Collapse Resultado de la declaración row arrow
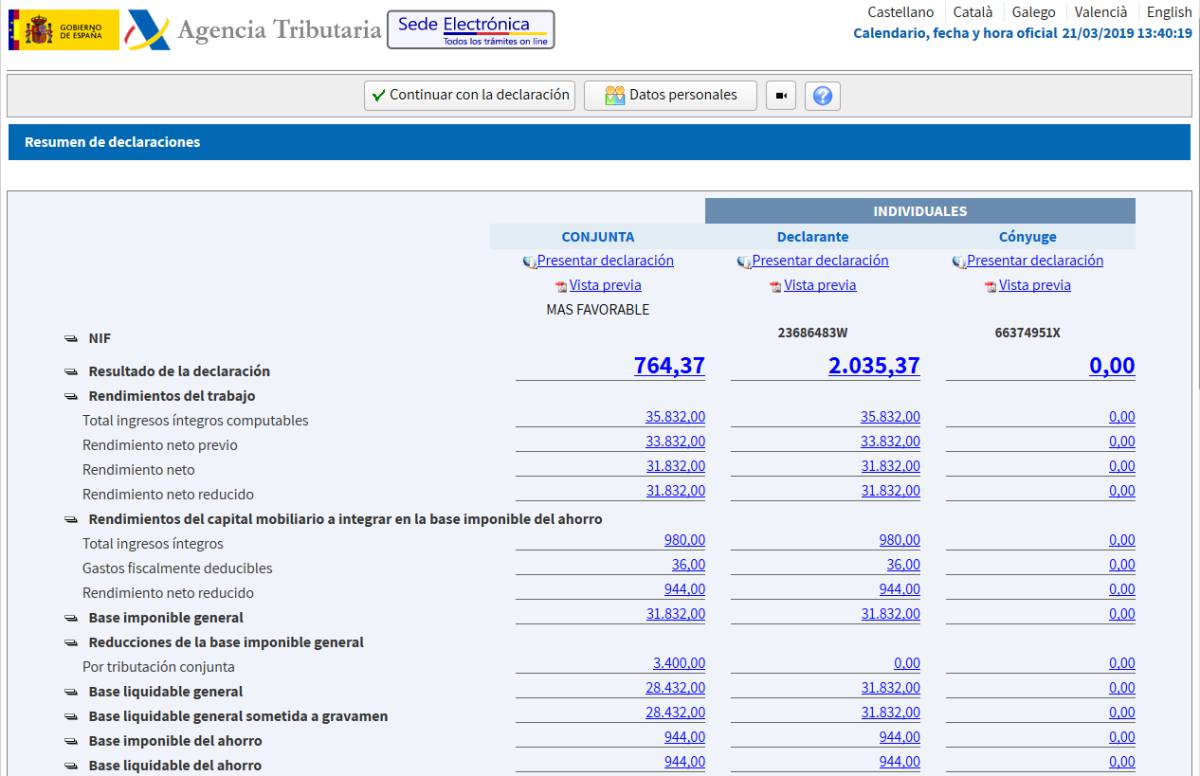Screen dimensions: 1200x776 point(71,372)
